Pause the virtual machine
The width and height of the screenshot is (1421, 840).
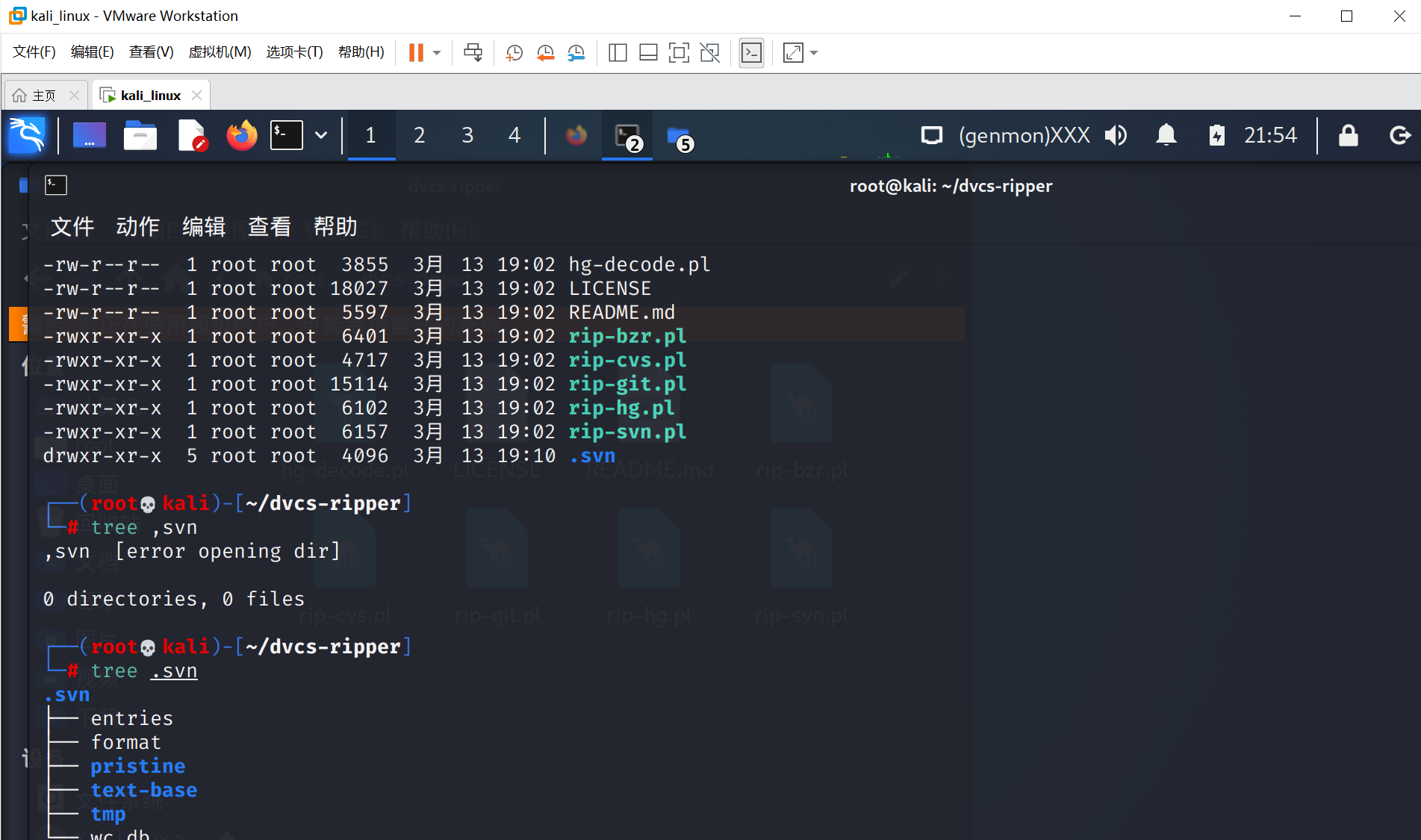click(x=416, y=52)
